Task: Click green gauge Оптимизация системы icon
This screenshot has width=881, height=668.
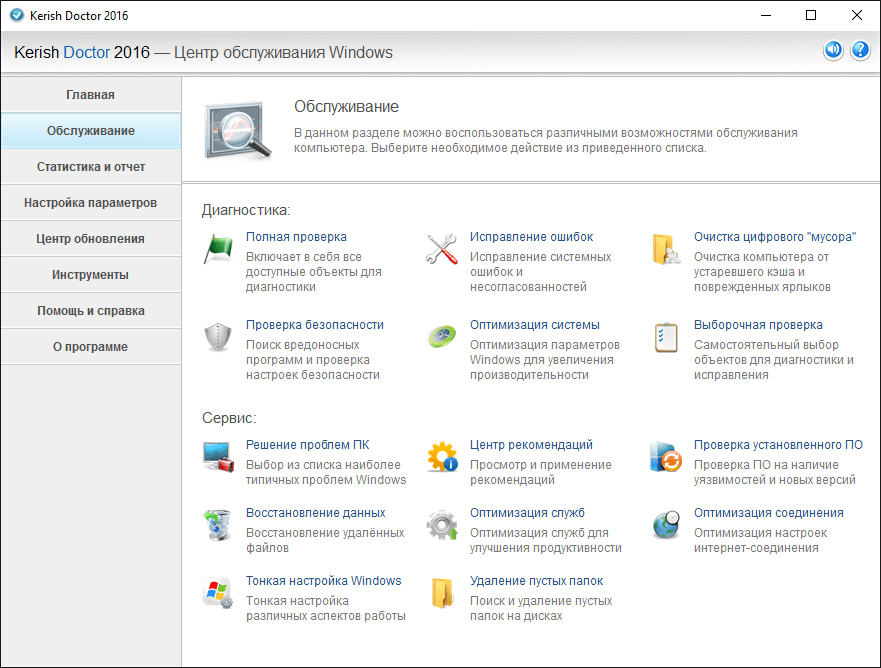Action: pyautogui.click(x=442, y=337)
